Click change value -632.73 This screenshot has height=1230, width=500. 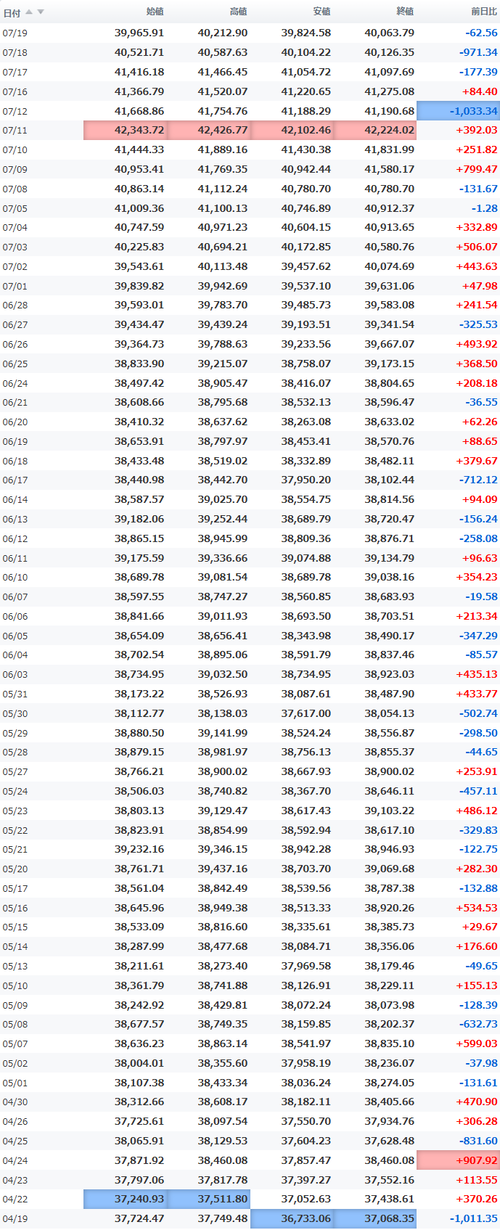477,1024
